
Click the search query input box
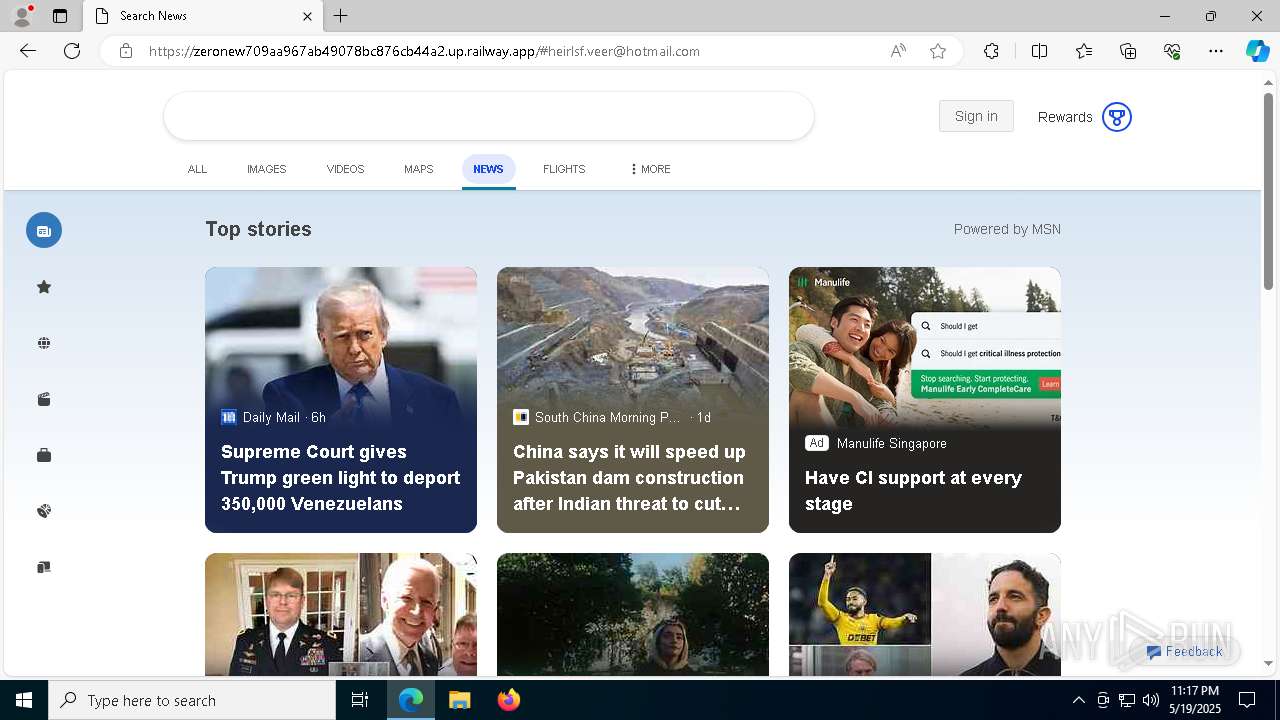[489, 116]
